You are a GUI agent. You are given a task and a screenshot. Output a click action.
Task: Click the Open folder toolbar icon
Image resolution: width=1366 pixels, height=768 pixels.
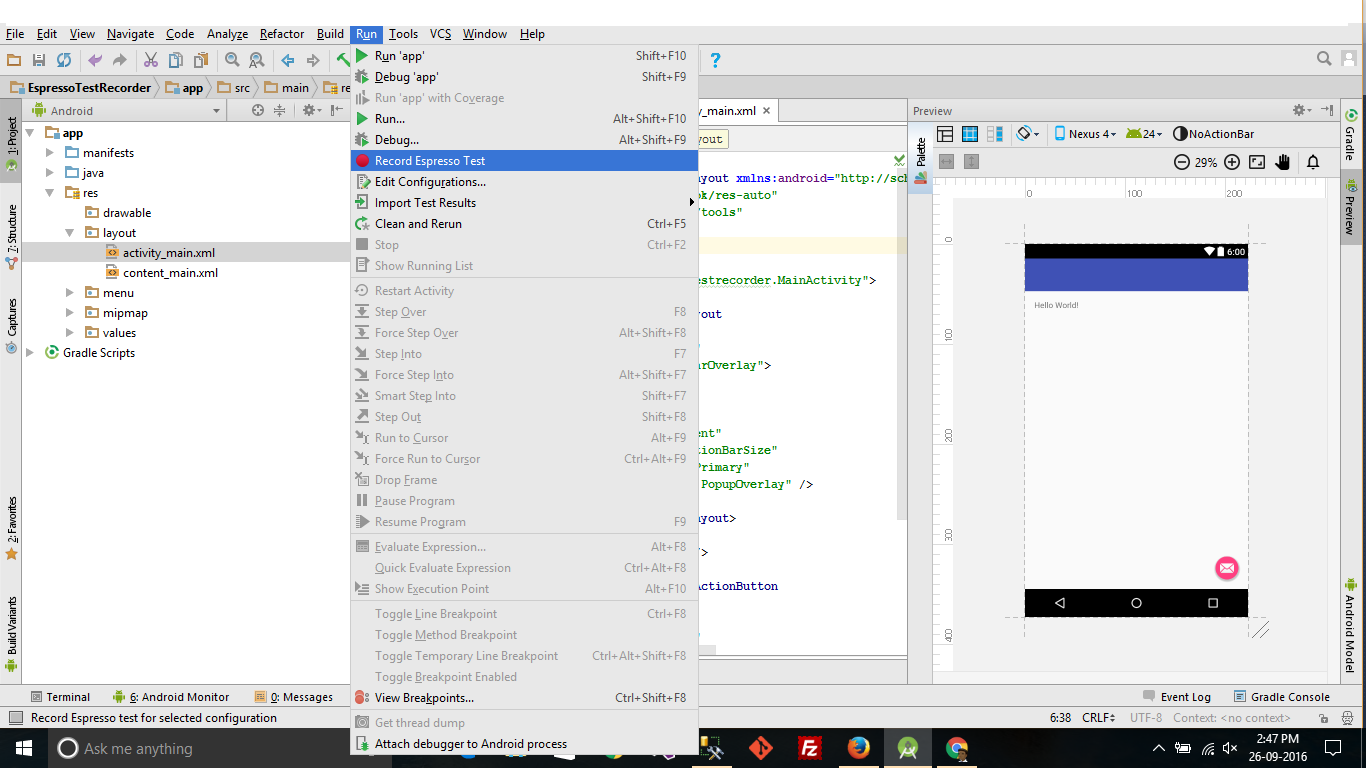coord(14,60)
